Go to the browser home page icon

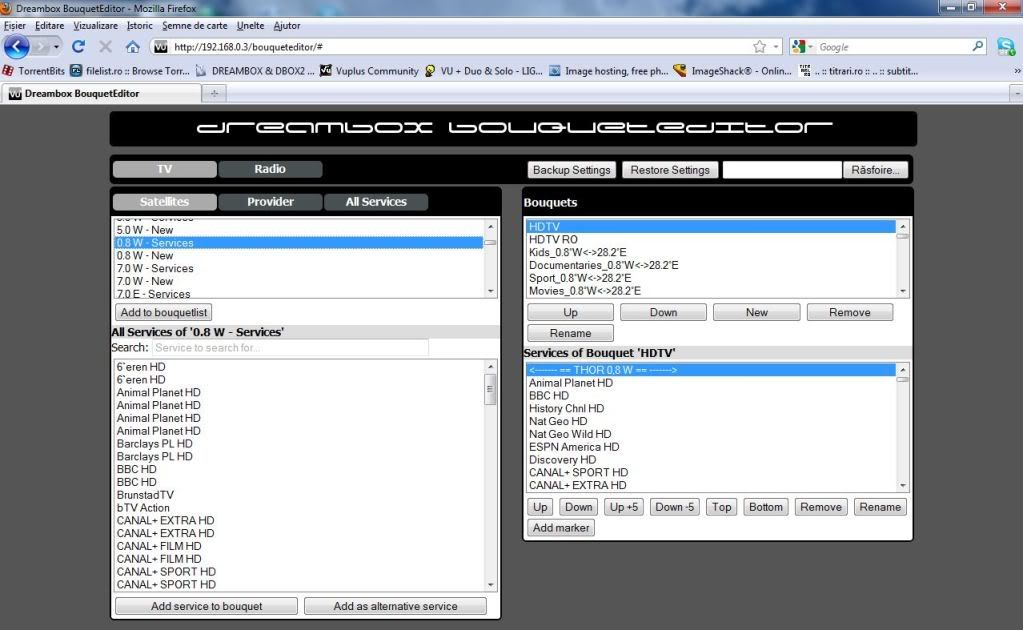click(x=132, y=47)
